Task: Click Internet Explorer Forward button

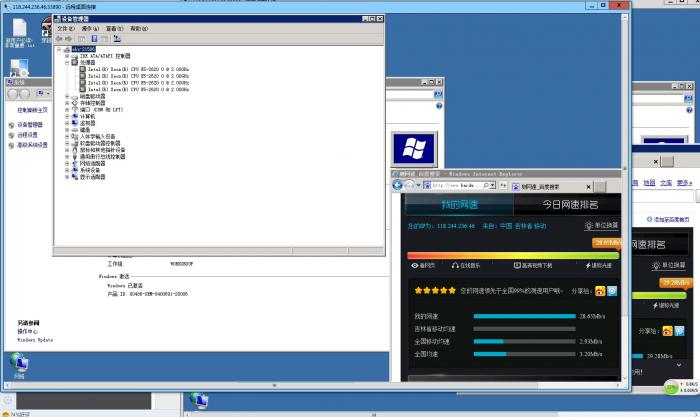Action: pos(409,185)
